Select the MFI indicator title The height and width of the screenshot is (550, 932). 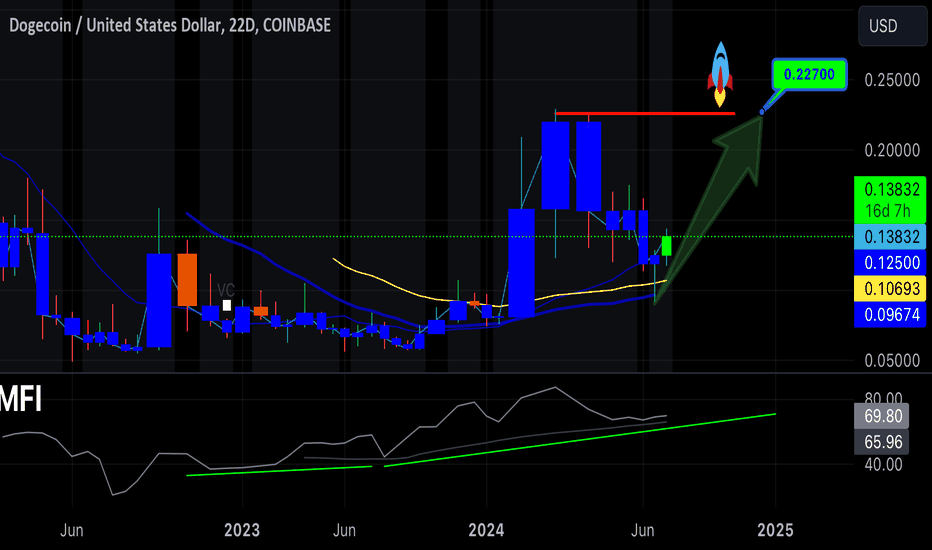[21, 399]
